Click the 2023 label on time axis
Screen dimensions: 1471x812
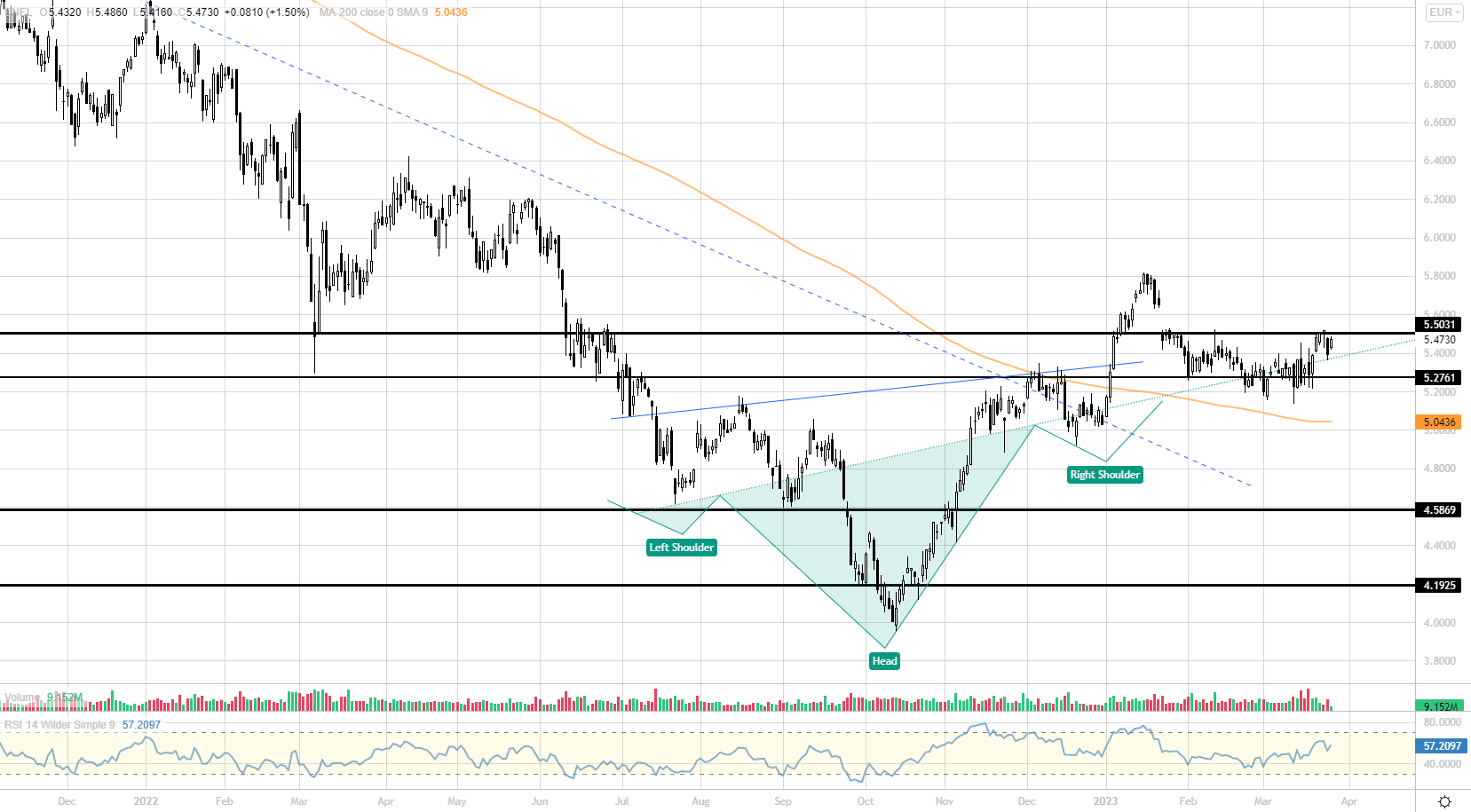[x=1105, y=801]
